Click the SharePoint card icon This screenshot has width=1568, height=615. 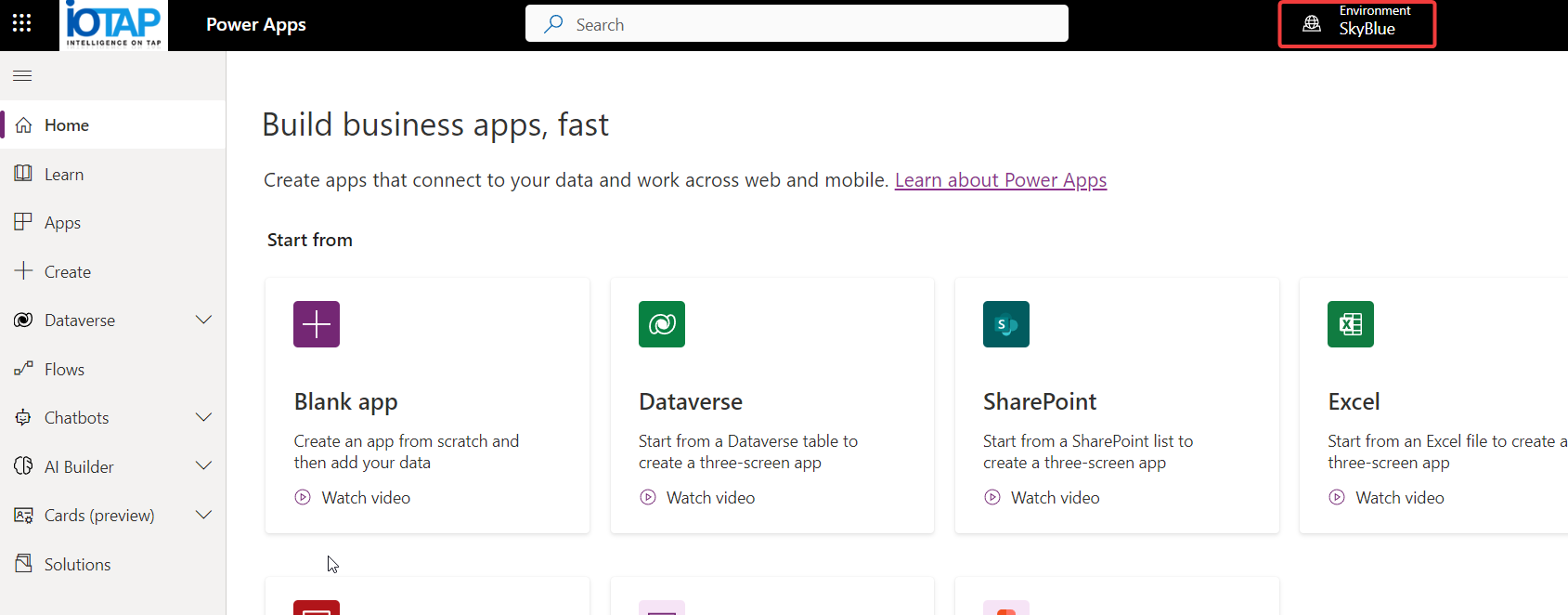tap(1006, 324)
